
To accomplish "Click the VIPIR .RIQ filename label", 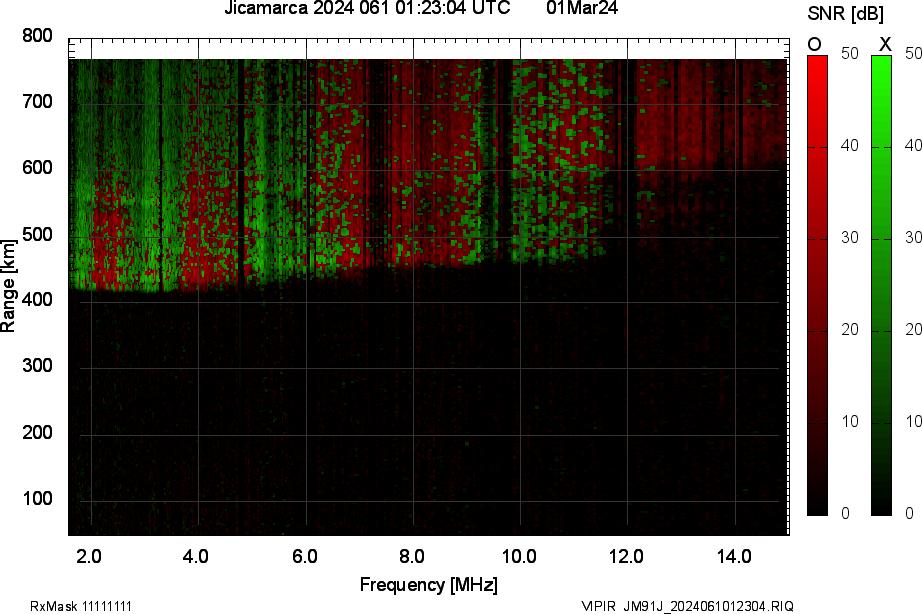I will tap(688, 606).
